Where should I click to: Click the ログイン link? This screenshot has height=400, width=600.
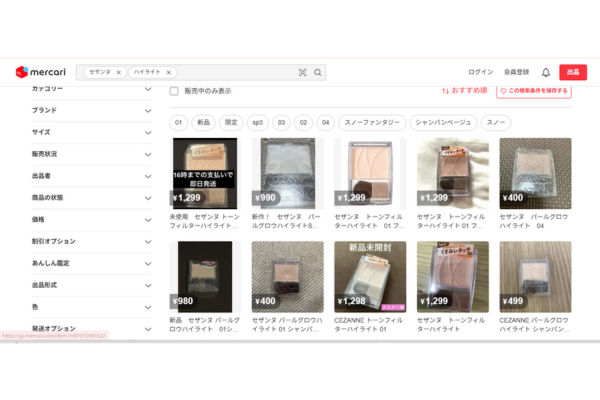pyautogui.click(x=480, y=72)
